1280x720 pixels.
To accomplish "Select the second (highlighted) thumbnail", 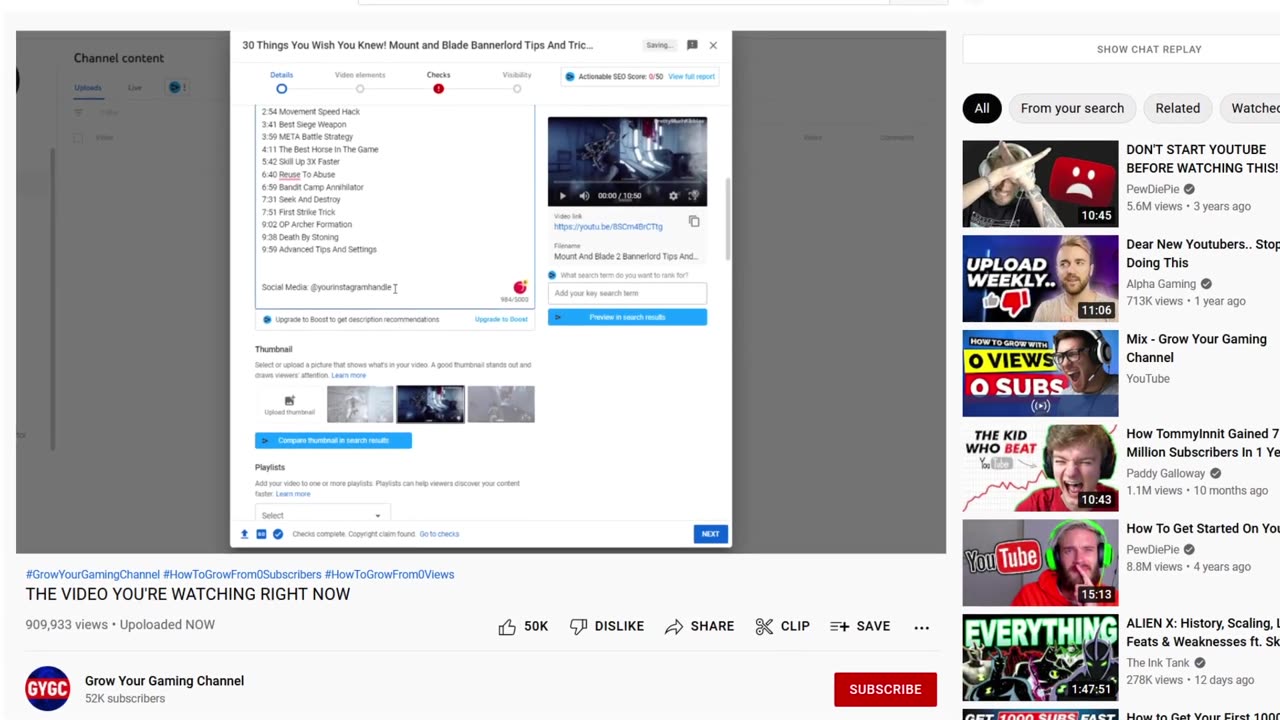I will (430, 404).
